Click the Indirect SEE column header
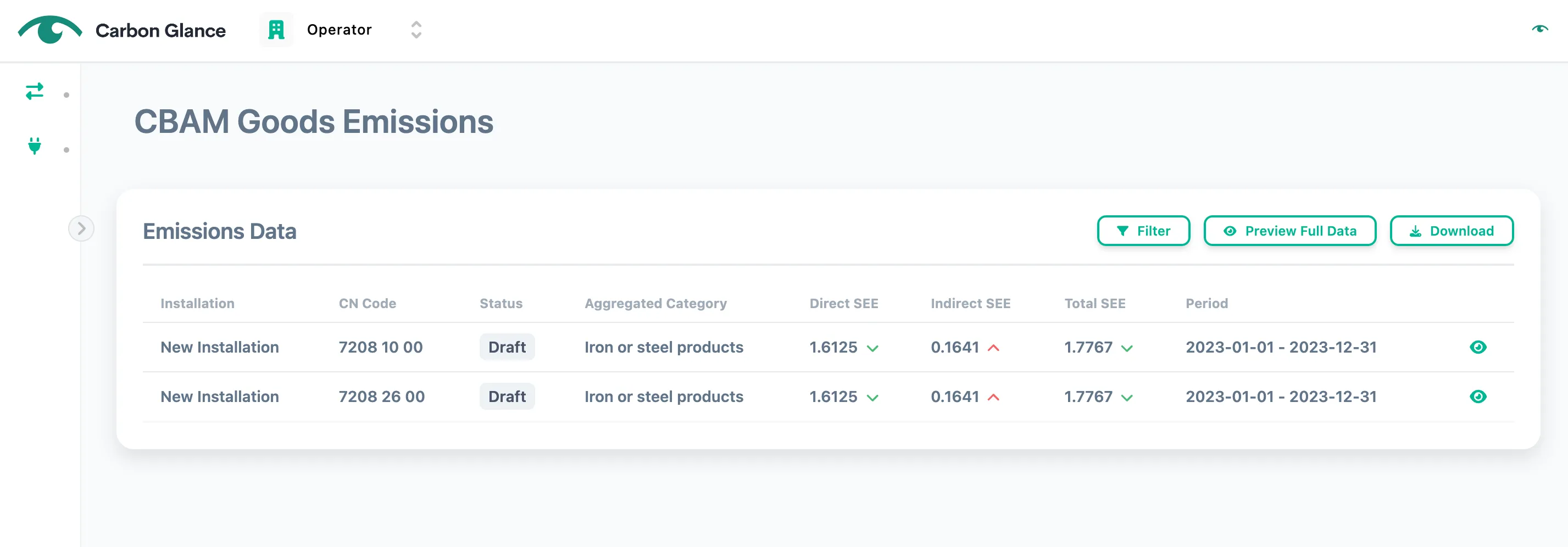Viewport: 1568px width, 547px height. [970, 303]
